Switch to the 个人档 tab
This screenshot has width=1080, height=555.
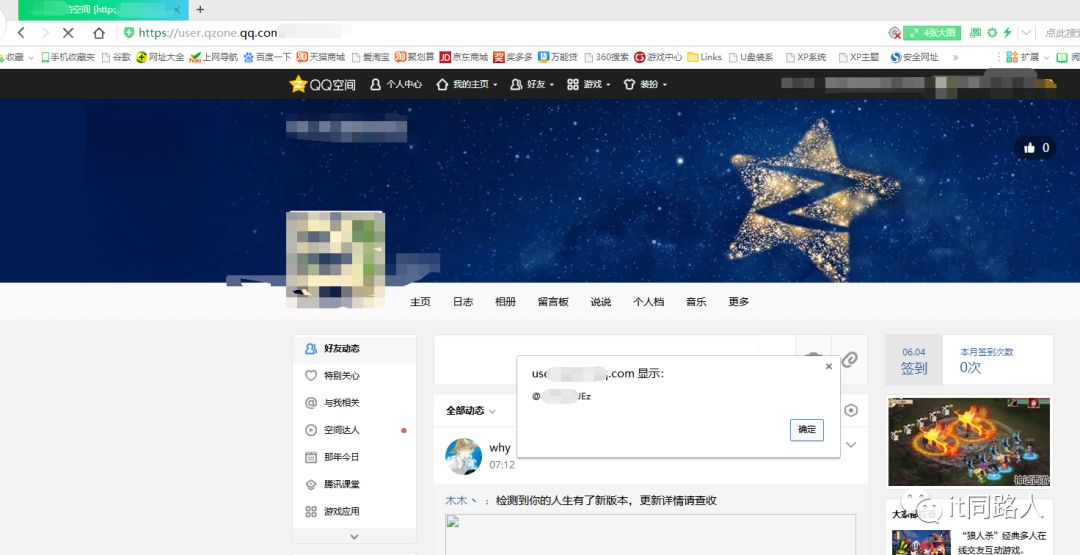[x=649, y=302]
